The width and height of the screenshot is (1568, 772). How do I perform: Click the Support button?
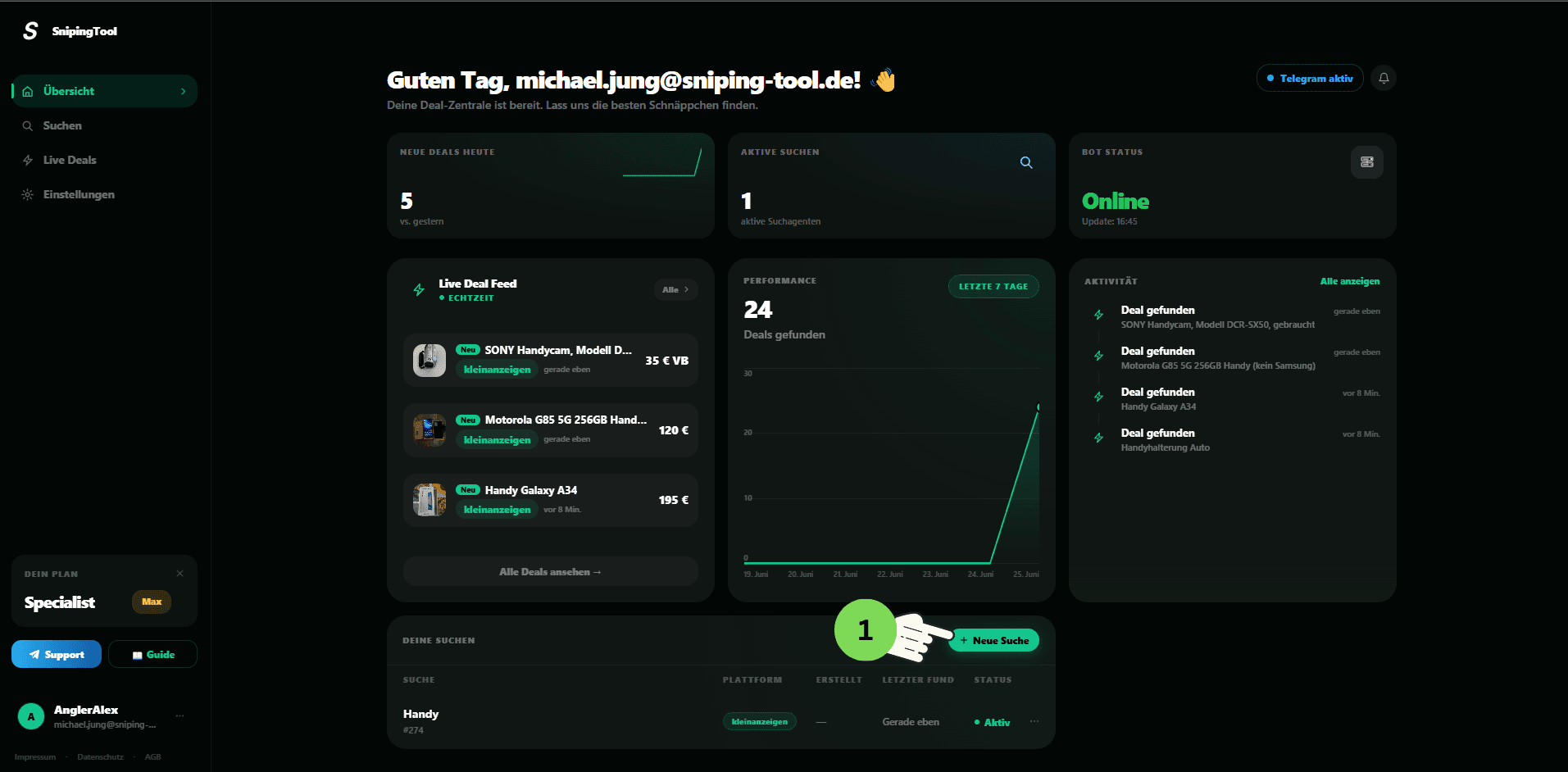point(57,654)
